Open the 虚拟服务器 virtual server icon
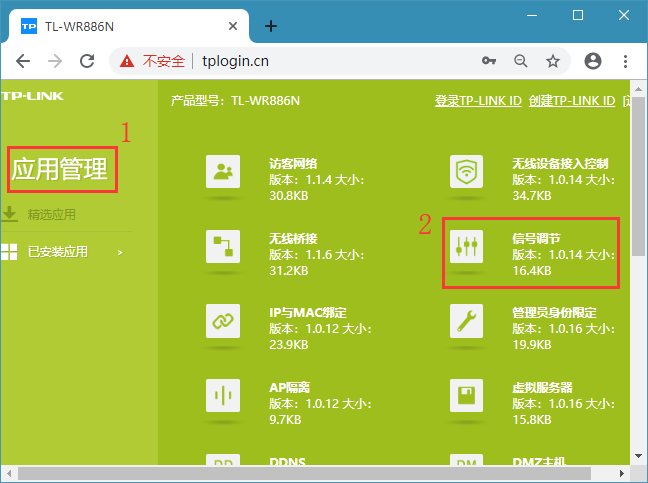The image size is (648, 483). [x=466, y=395]
